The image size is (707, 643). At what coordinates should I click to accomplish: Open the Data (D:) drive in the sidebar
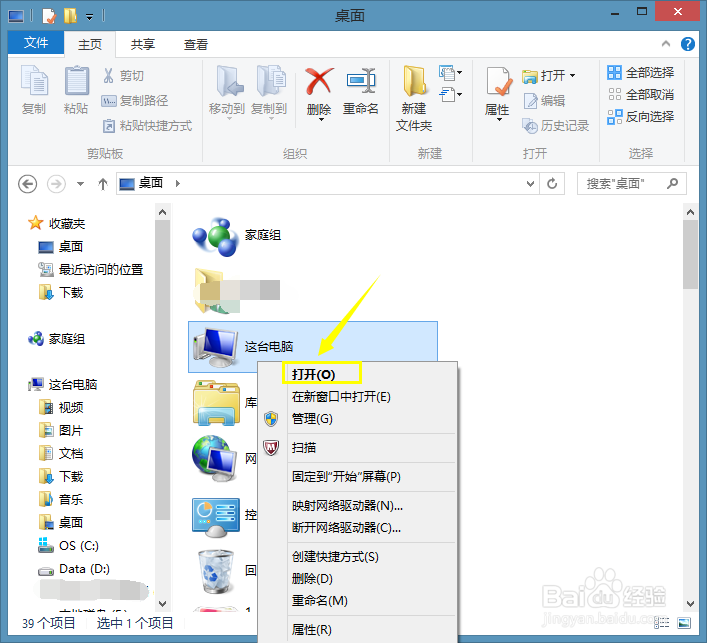point(74,569)
